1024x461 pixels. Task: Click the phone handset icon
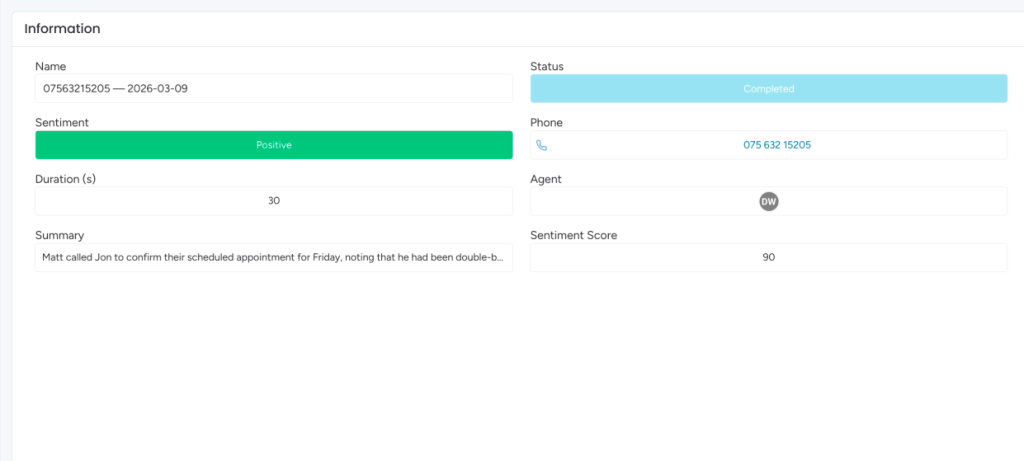541,145
